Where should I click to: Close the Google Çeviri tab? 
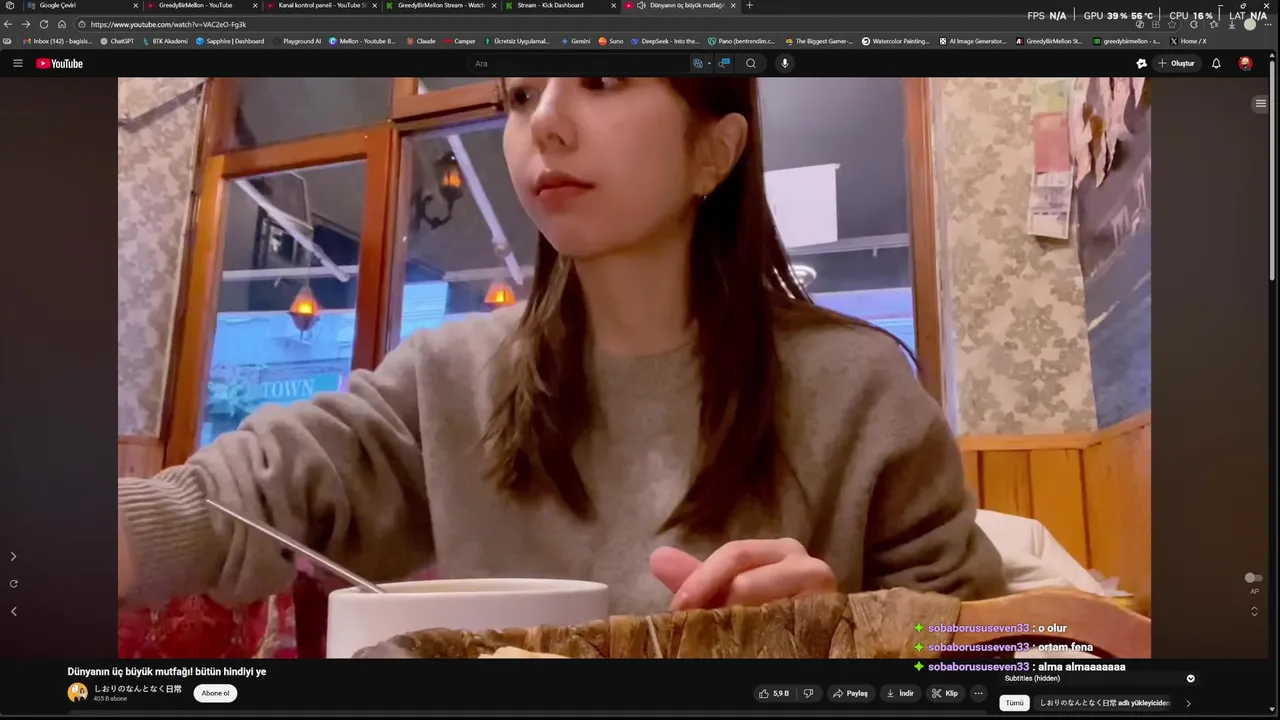pos(136,5)
